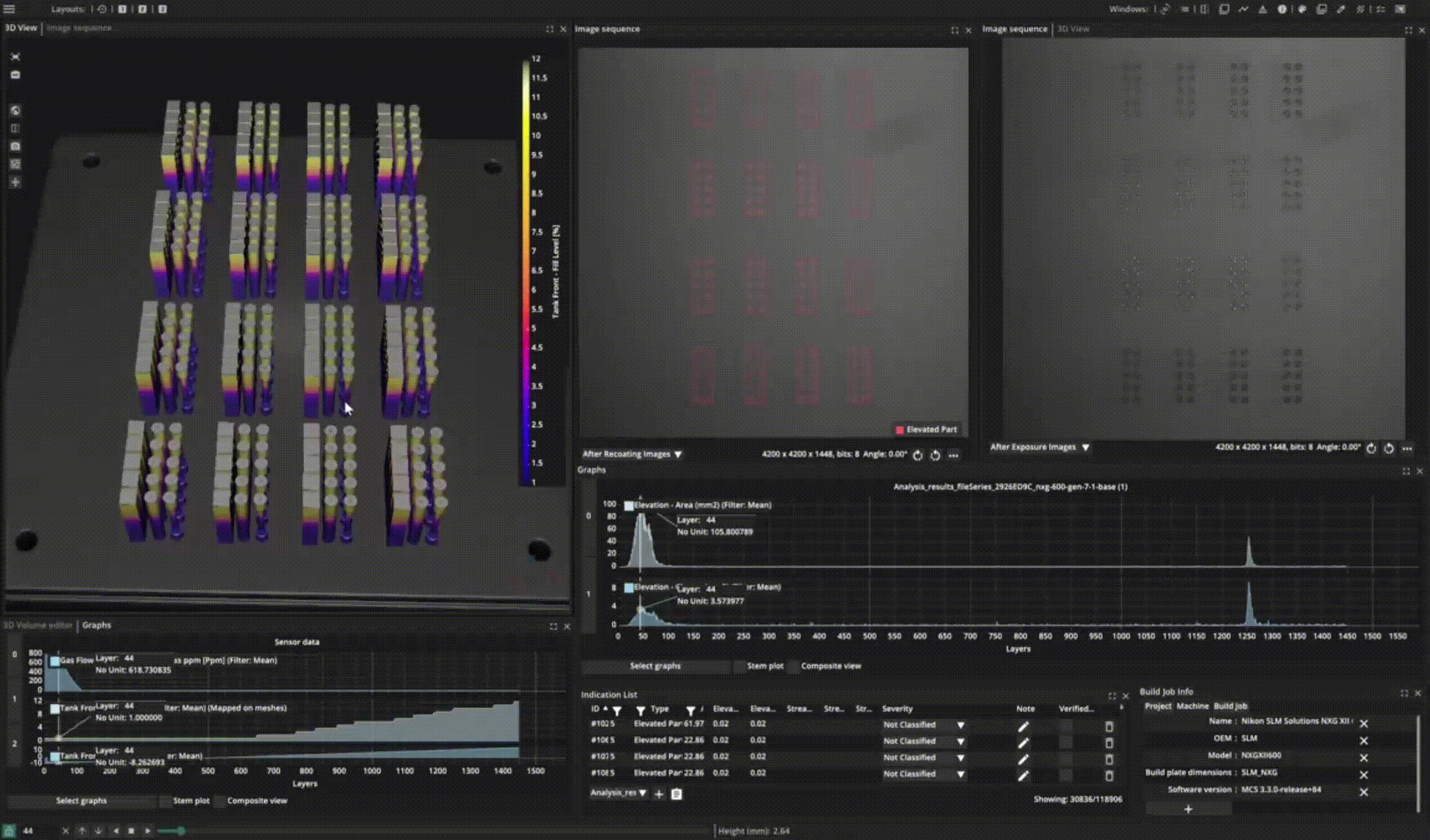Click the play button in layer playback bar
Screen dimensions: 1430x840
click(148, 831)
